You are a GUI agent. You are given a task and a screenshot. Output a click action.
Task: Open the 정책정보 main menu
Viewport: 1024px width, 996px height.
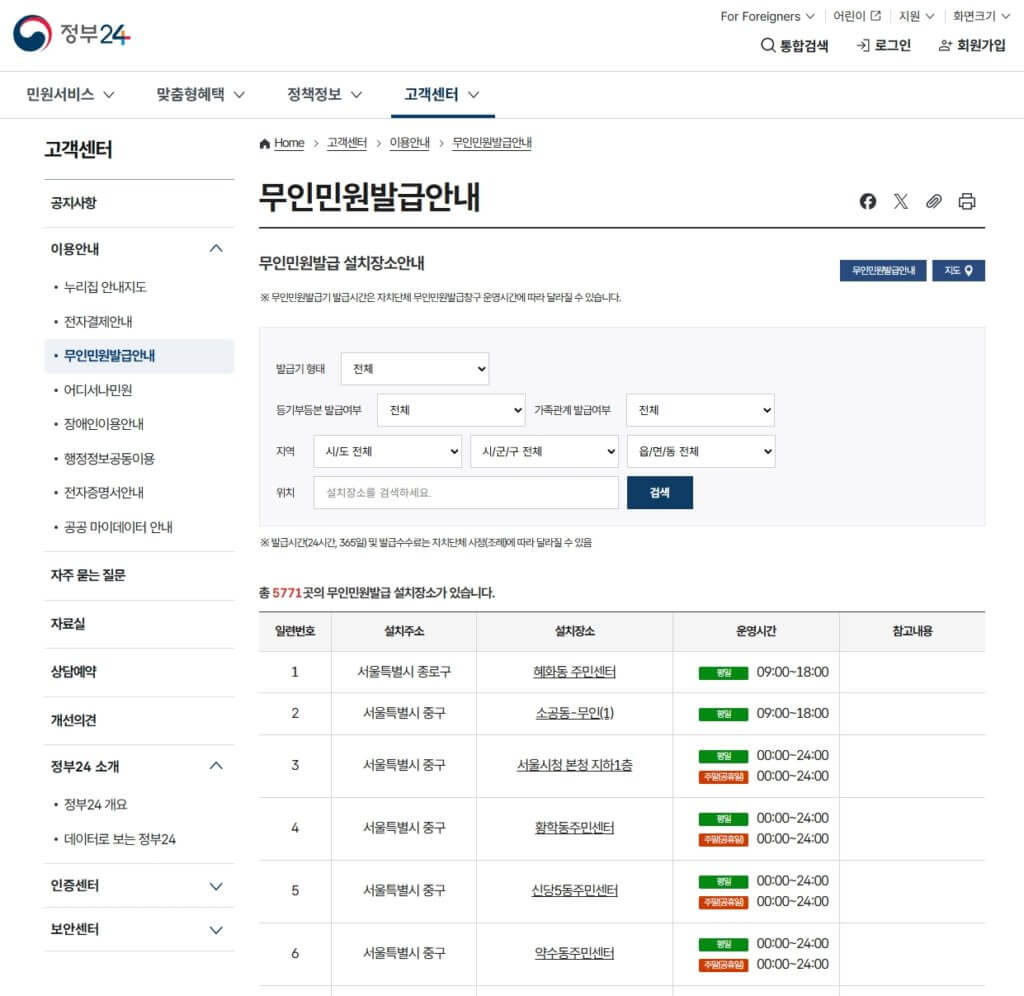click(x=324, y=95)
